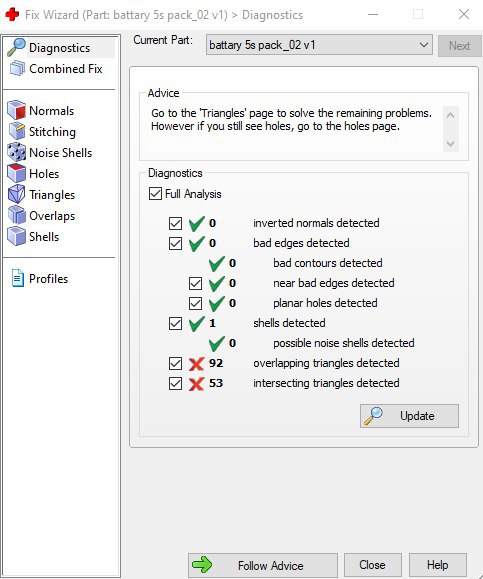Click the Next button
The width and height of the screenshot is (483, 579).
tap(459, 46)
